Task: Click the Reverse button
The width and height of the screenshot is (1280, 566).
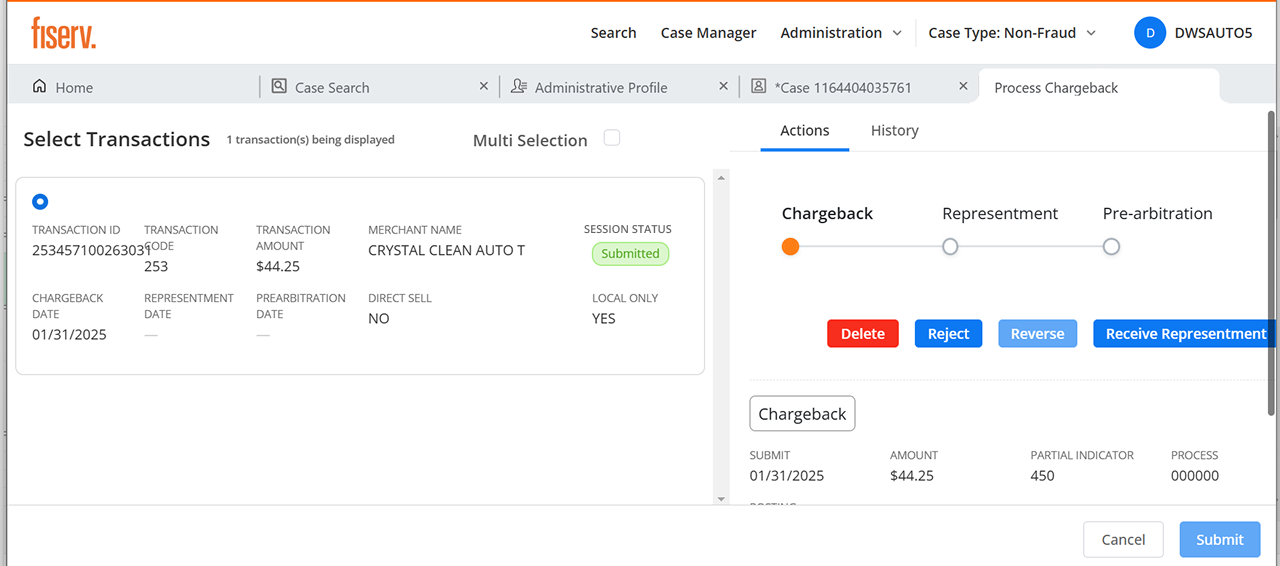Action: click(x=1037, y=334)
